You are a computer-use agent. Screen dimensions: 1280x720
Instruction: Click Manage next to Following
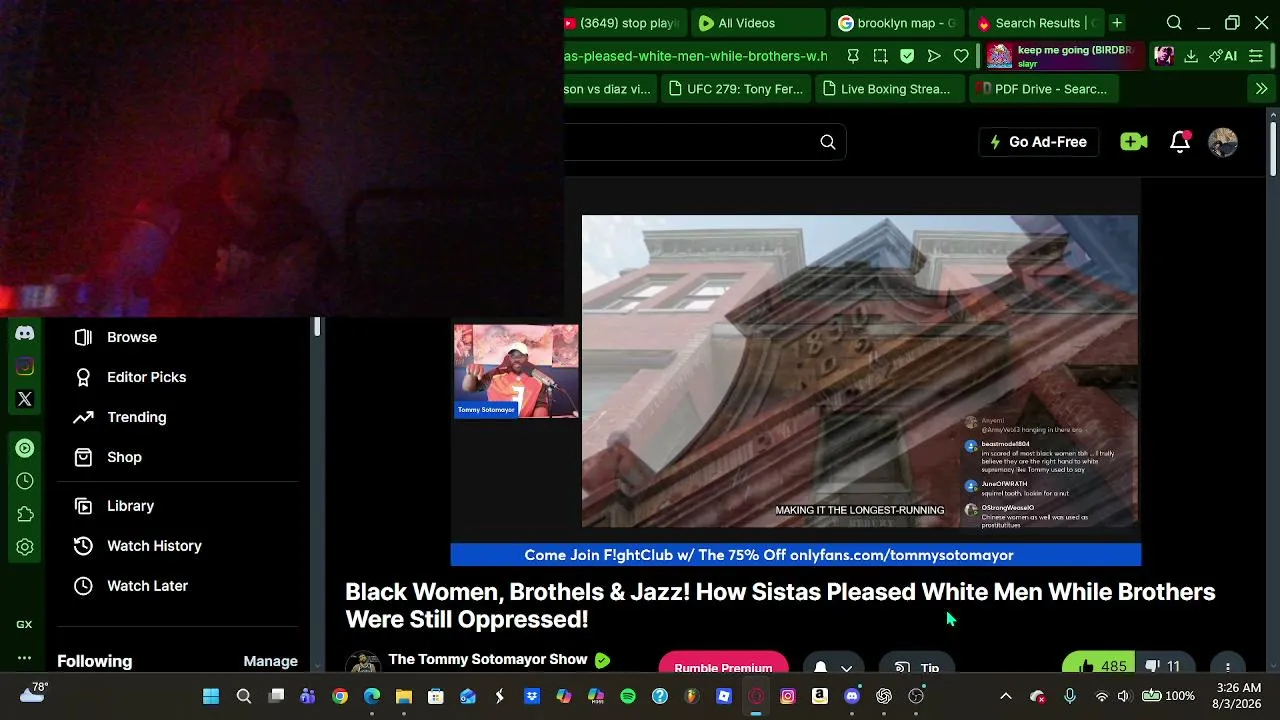270,661
